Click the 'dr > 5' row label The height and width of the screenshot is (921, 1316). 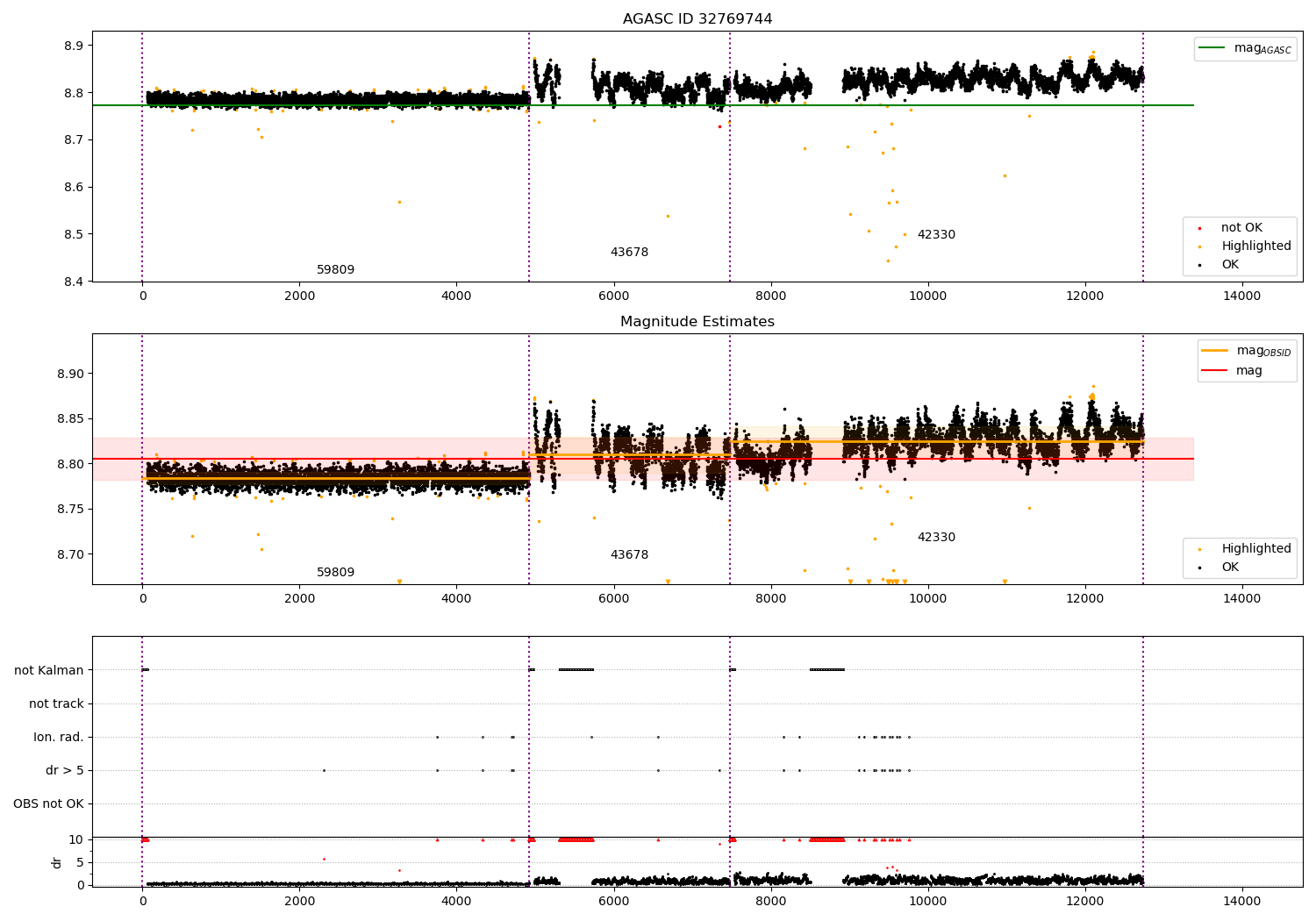65,770
